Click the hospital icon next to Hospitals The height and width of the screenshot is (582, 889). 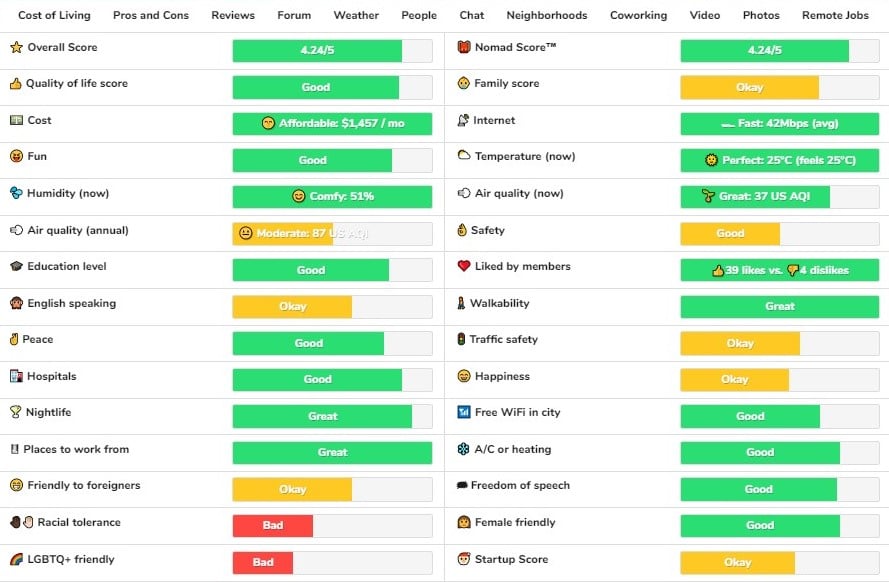click(x=16, y=377)
